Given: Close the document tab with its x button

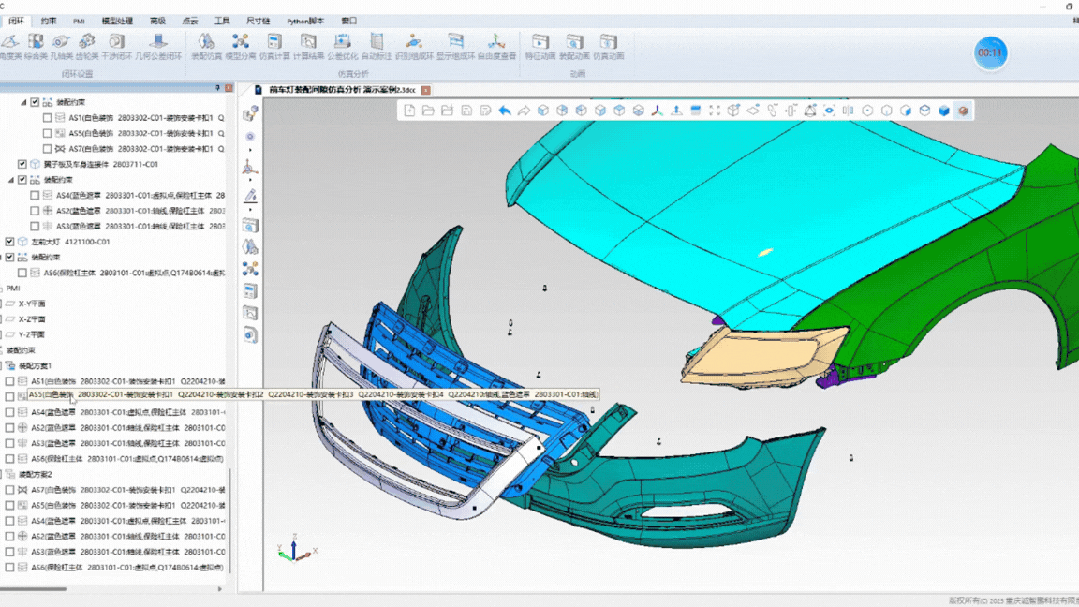Looking at the screenshot, I should click(426, 90).
